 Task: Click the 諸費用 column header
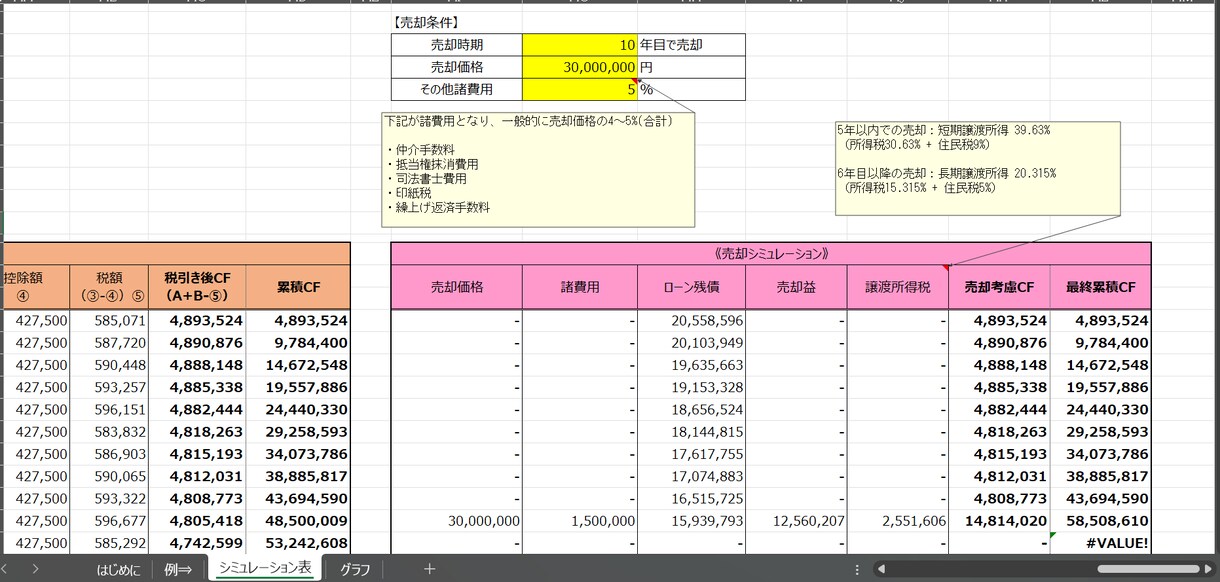click(579, 287)
